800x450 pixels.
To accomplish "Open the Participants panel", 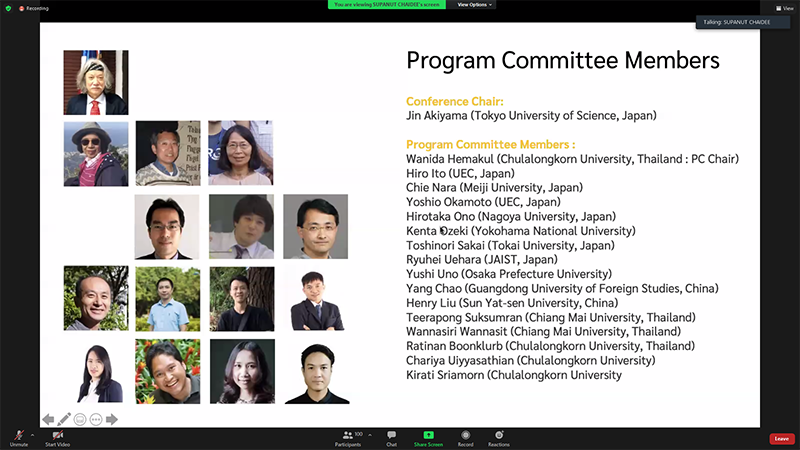I will tap(348, 438).
